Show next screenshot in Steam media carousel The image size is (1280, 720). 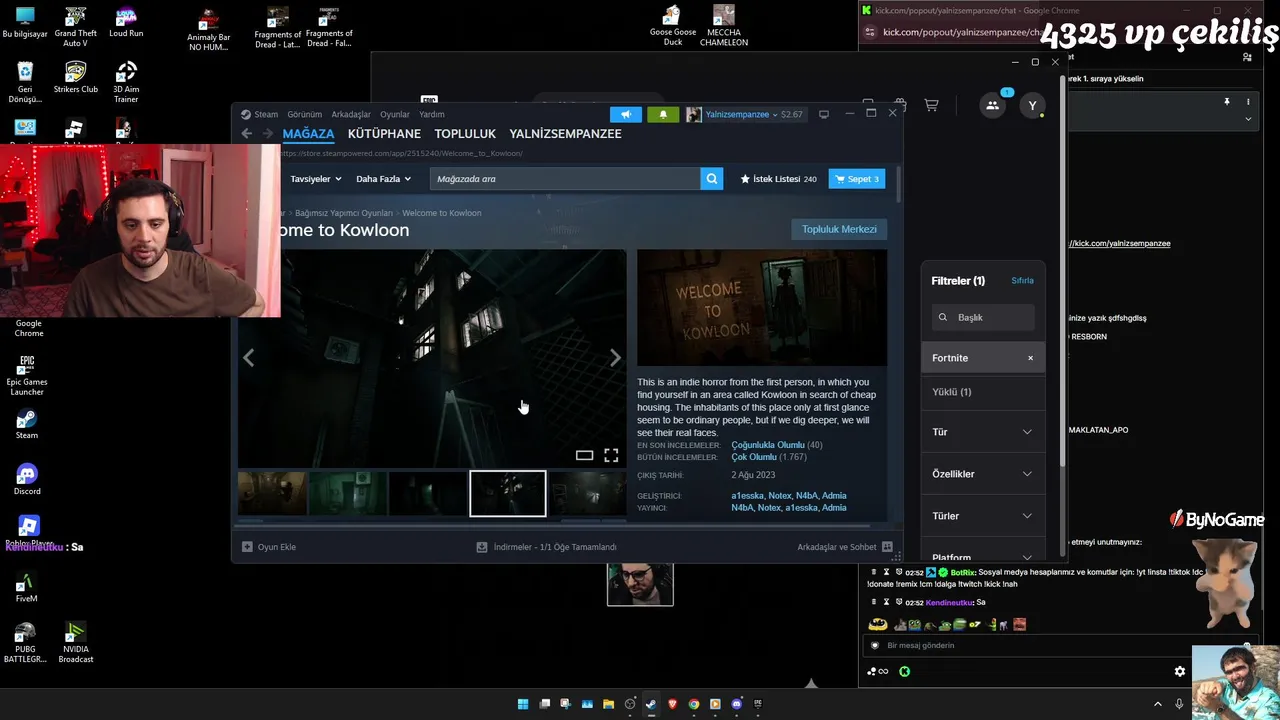pos(615,358)
